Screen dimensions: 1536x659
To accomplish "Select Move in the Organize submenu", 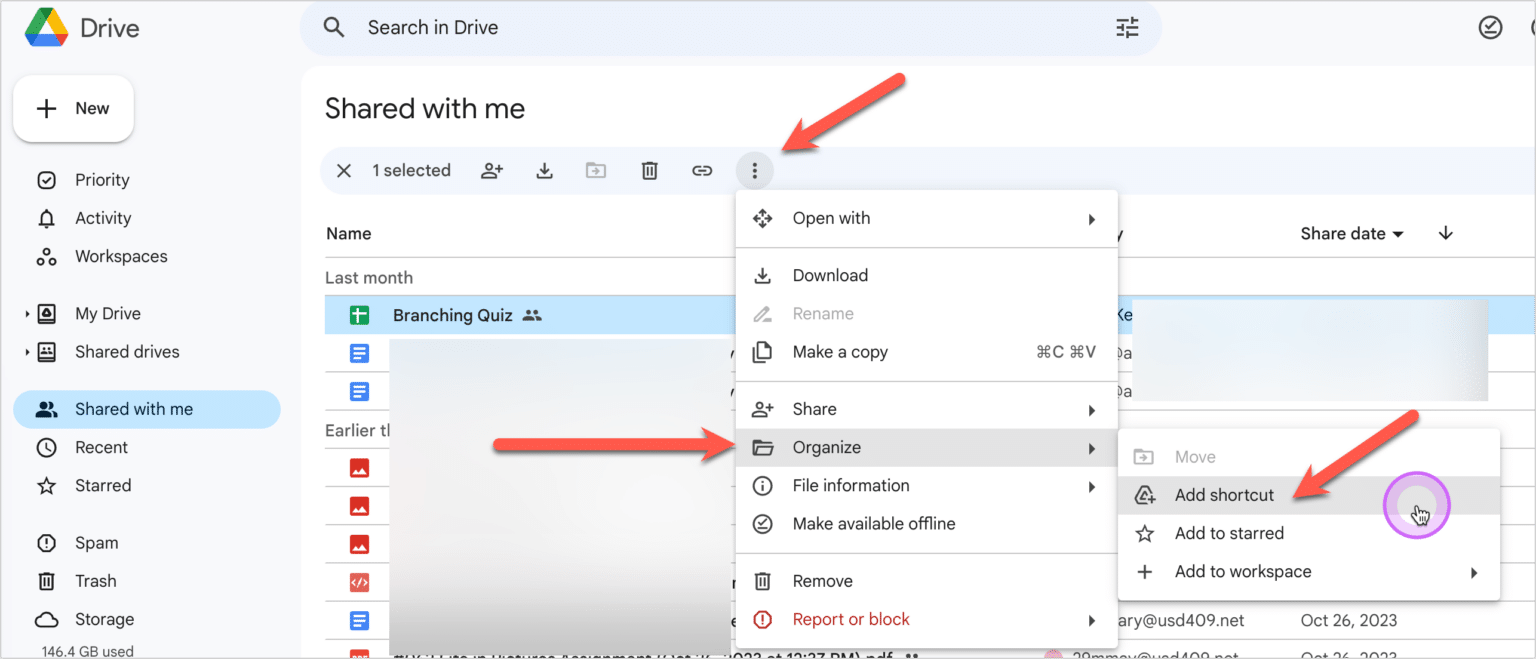I will pyautogui.click(x=1309, y=457).
